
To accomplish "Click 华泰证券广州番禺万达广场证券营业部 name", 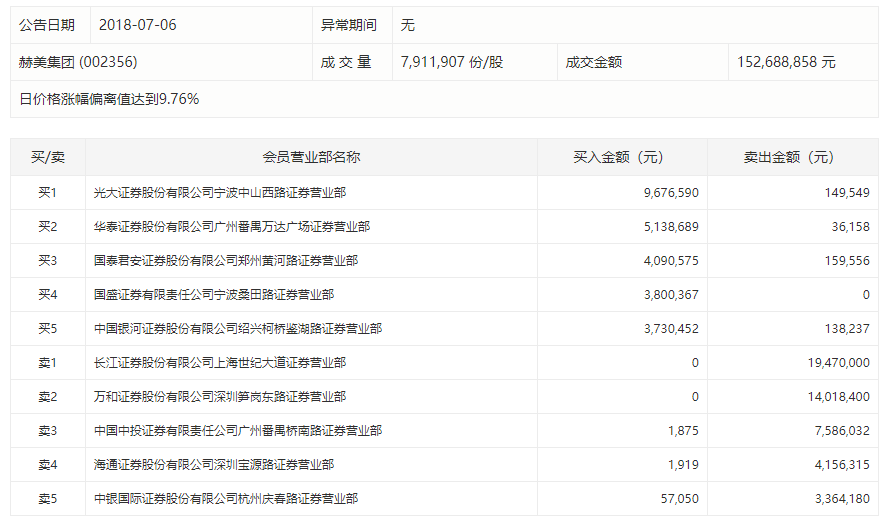I will point(232,227).
